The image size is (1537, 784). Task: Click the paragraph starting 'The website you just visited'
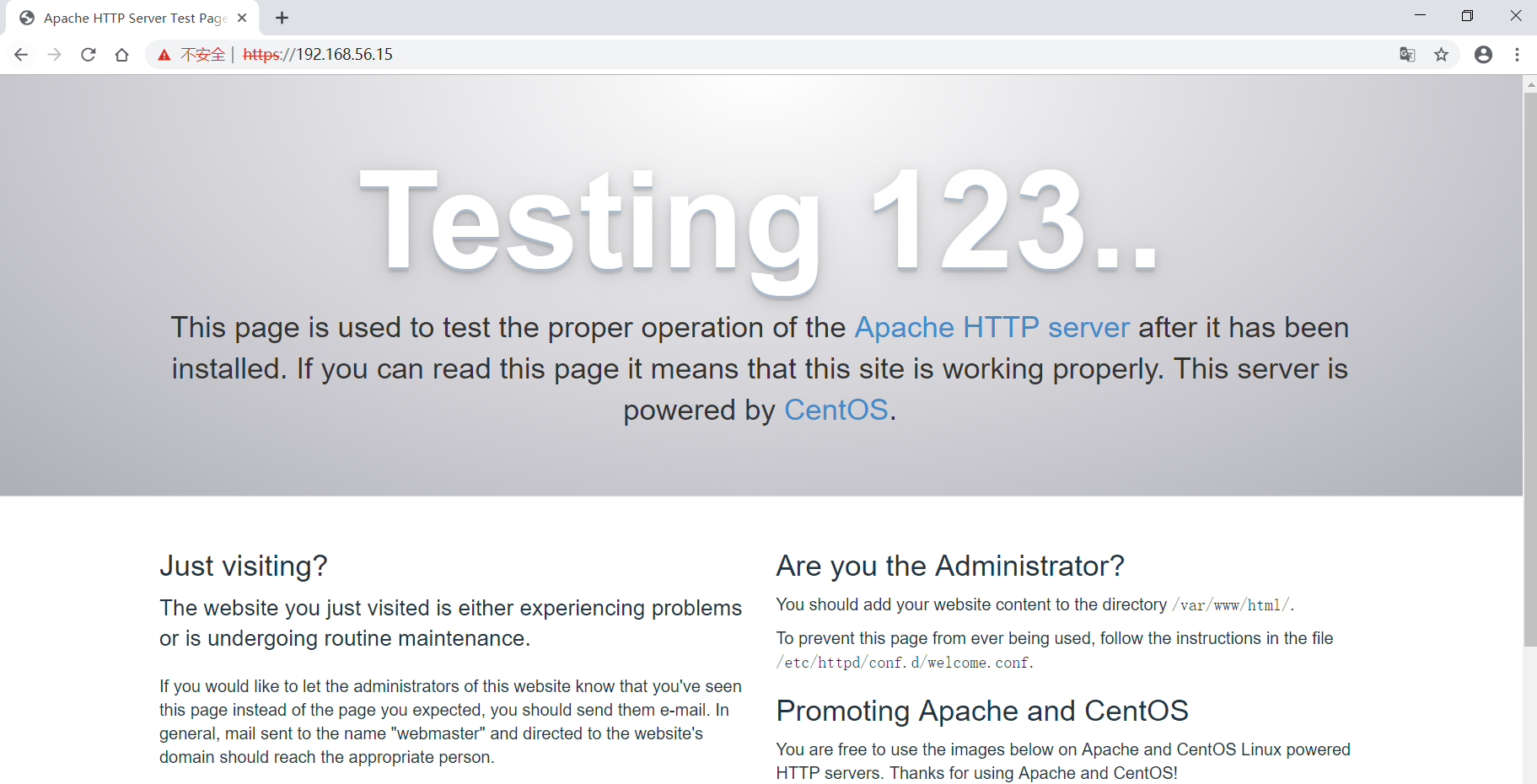(x=451, y=623)
